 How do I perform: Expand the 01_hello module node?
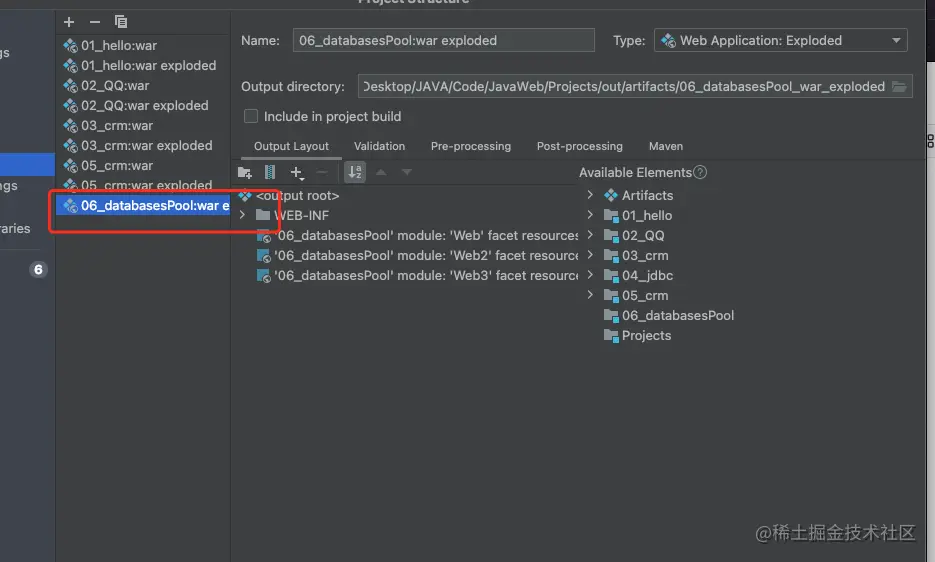[590, 215]
